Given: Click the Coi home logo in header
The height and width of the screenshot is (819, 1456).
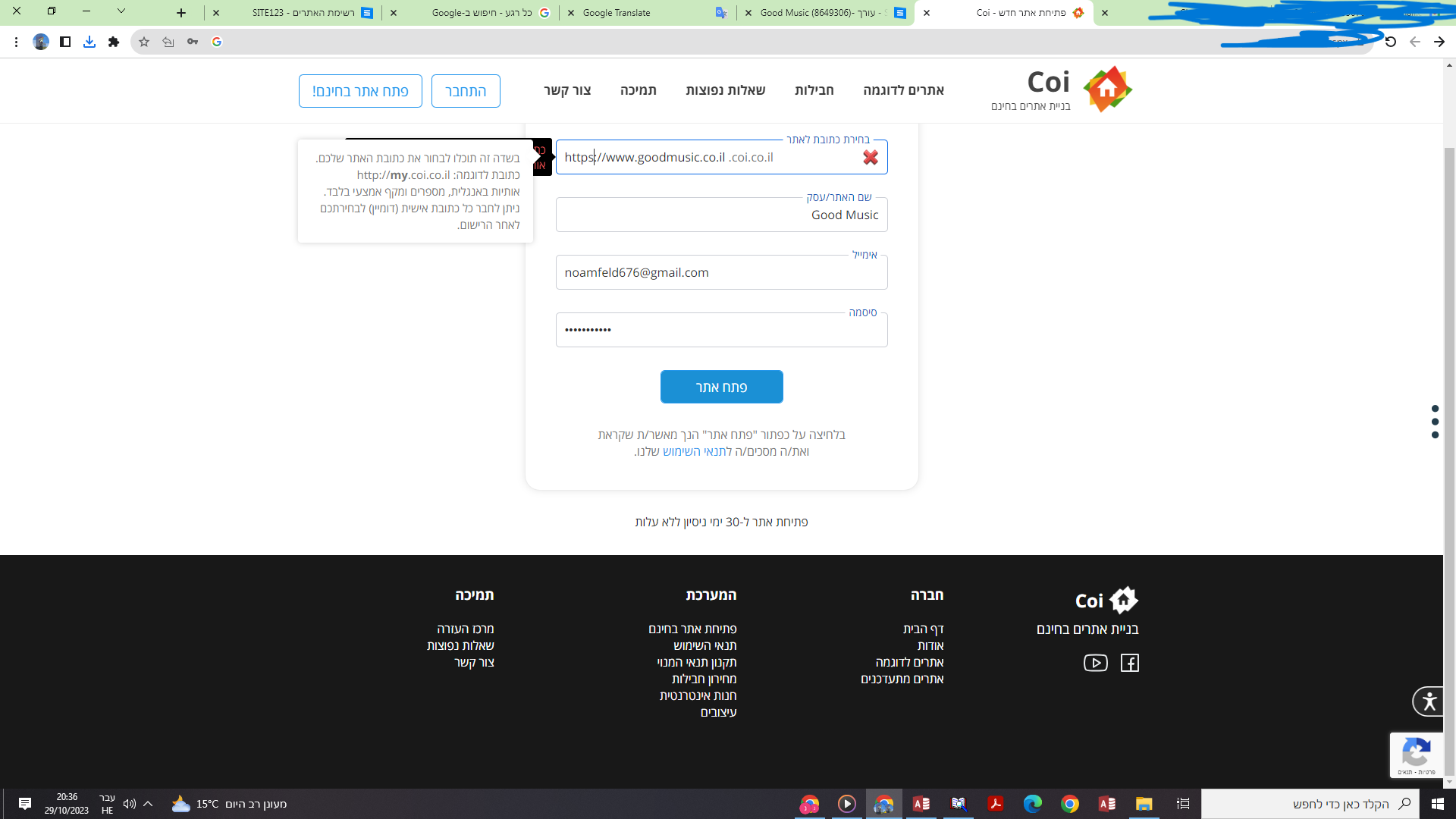Looking at the screenshot, I should (1107, 89).
